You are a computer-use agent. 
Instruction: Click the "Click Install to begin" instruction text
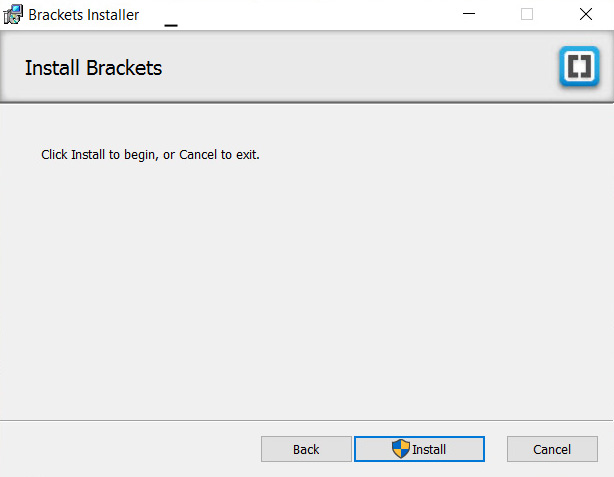(150, 155)
